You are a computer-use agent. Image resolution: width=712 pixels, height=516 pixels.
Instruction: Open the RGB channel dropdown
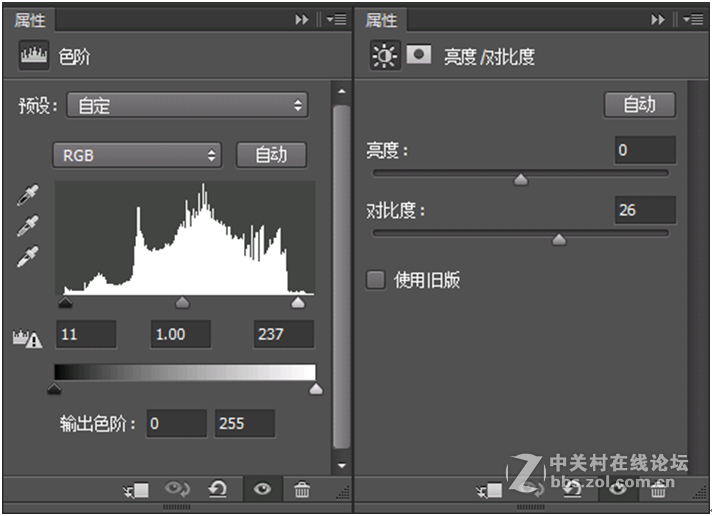pos(137,155)
